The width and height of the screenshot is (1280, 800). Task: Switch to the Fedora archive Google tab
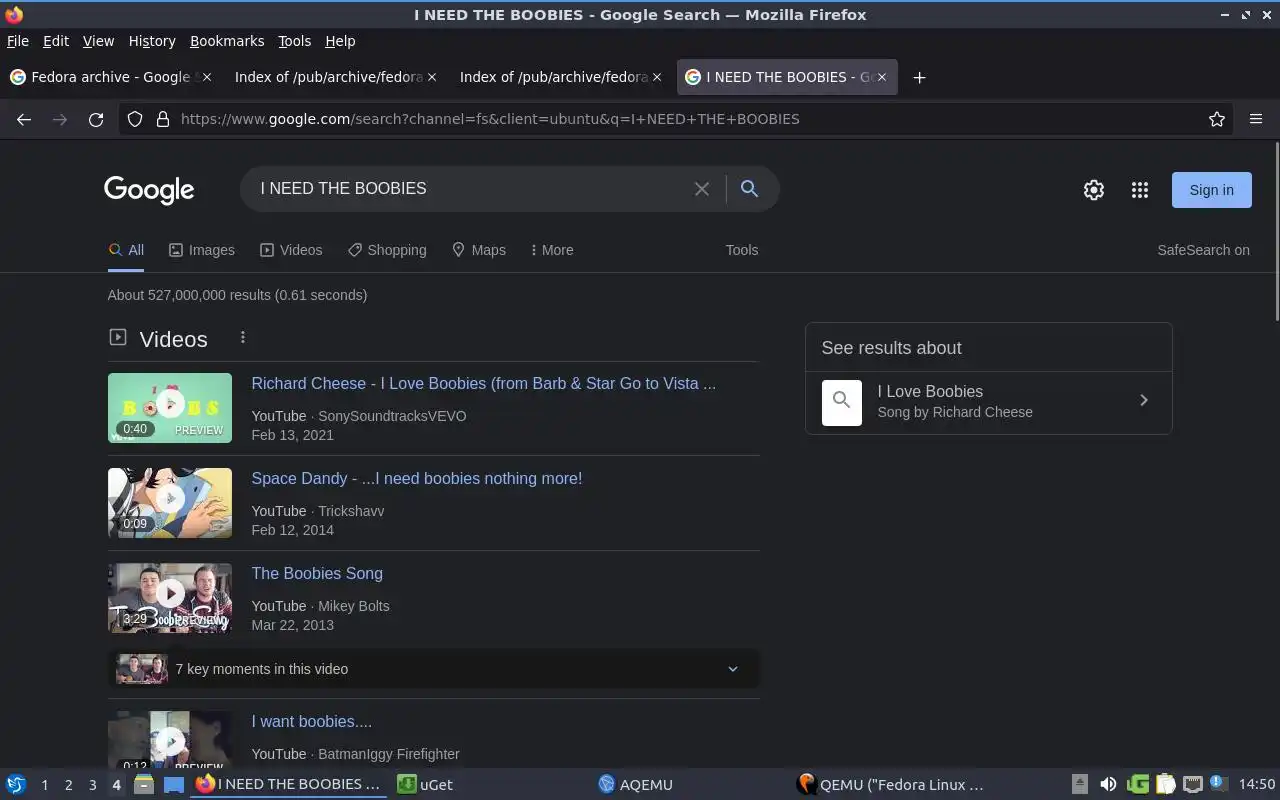(x=110, y=77)
